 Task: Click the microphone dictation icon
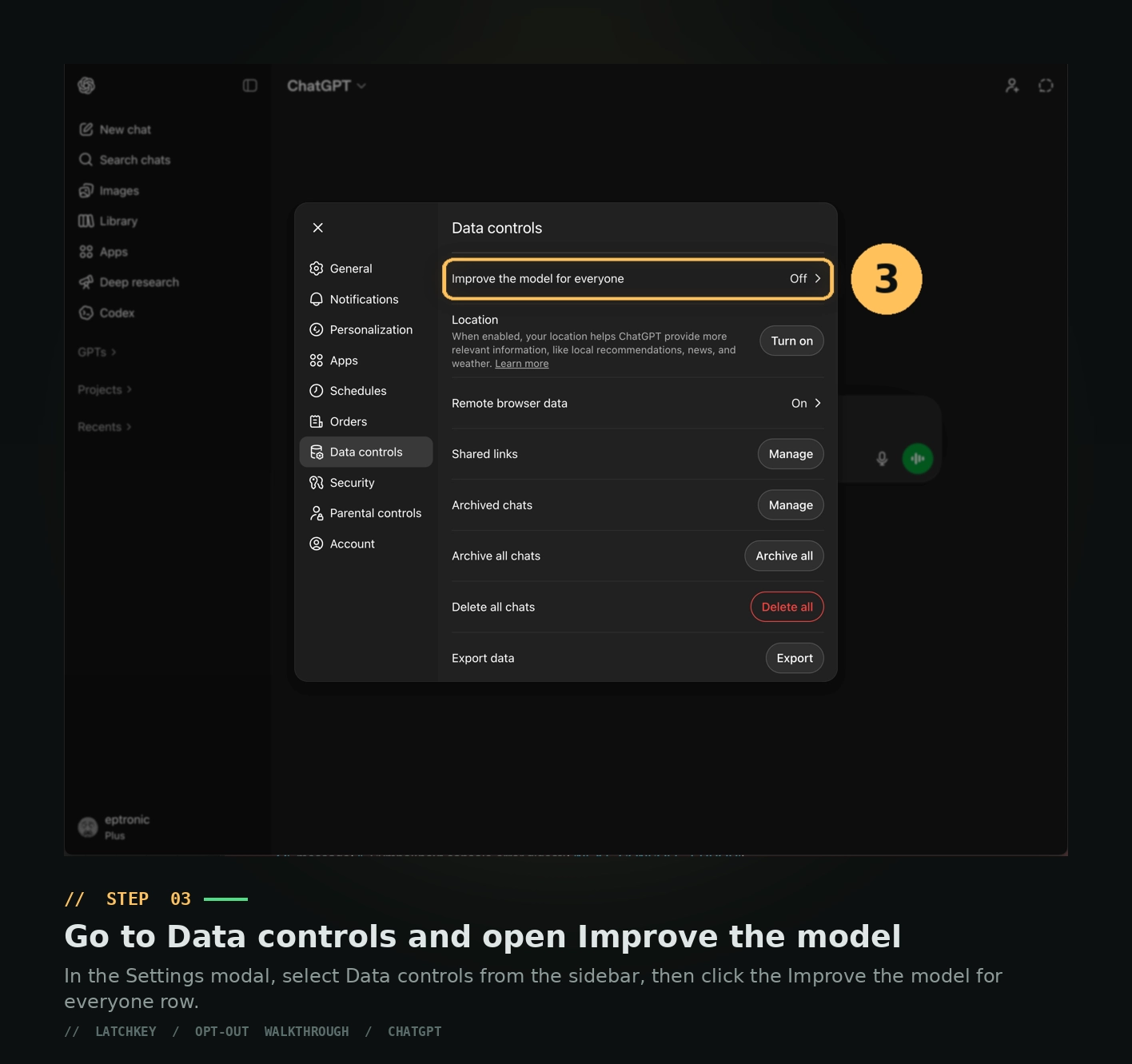[882, 459]
